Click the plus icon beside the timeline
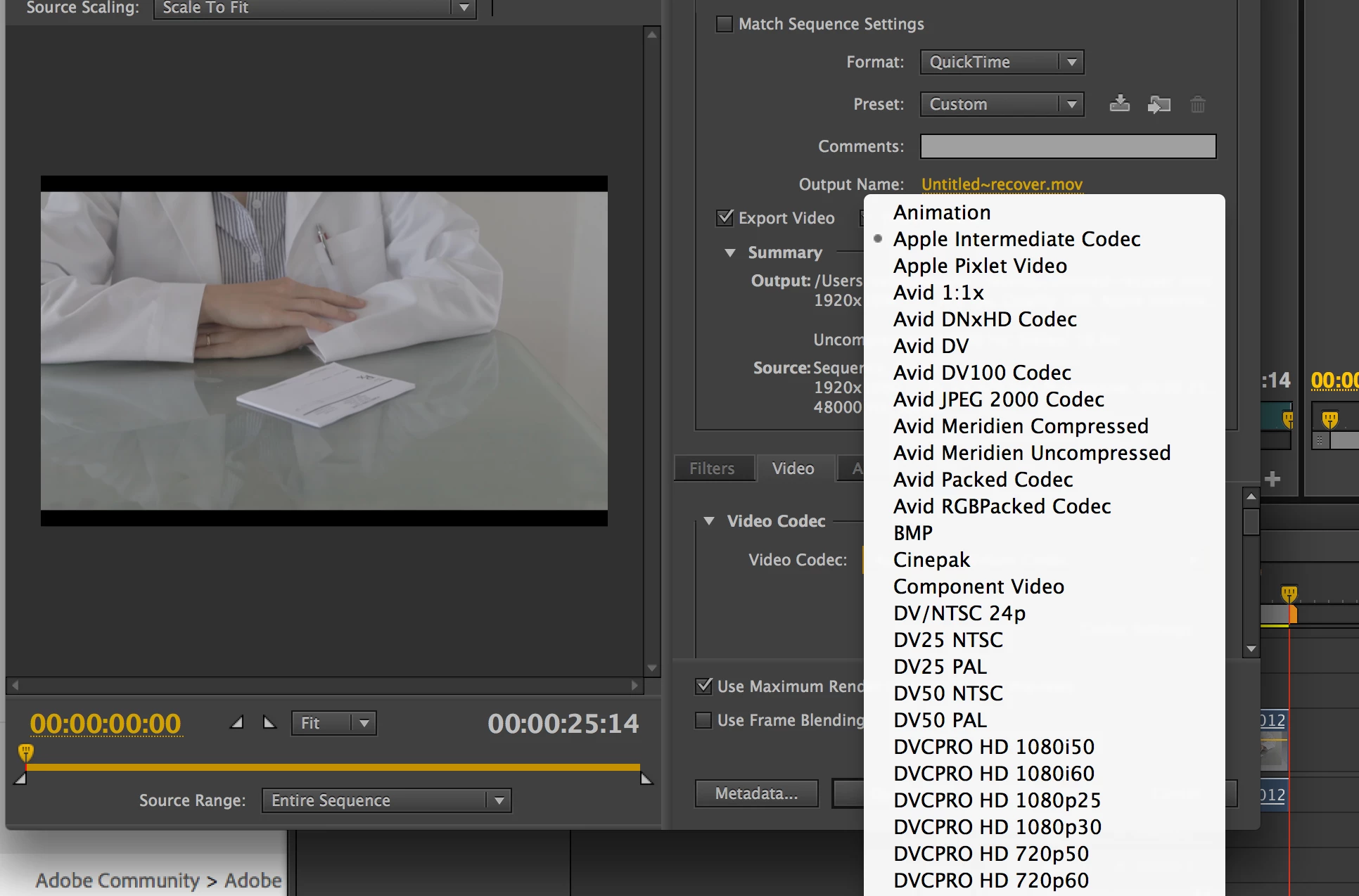Viewport: 1359px width, 896px height. coord(1272,480)
